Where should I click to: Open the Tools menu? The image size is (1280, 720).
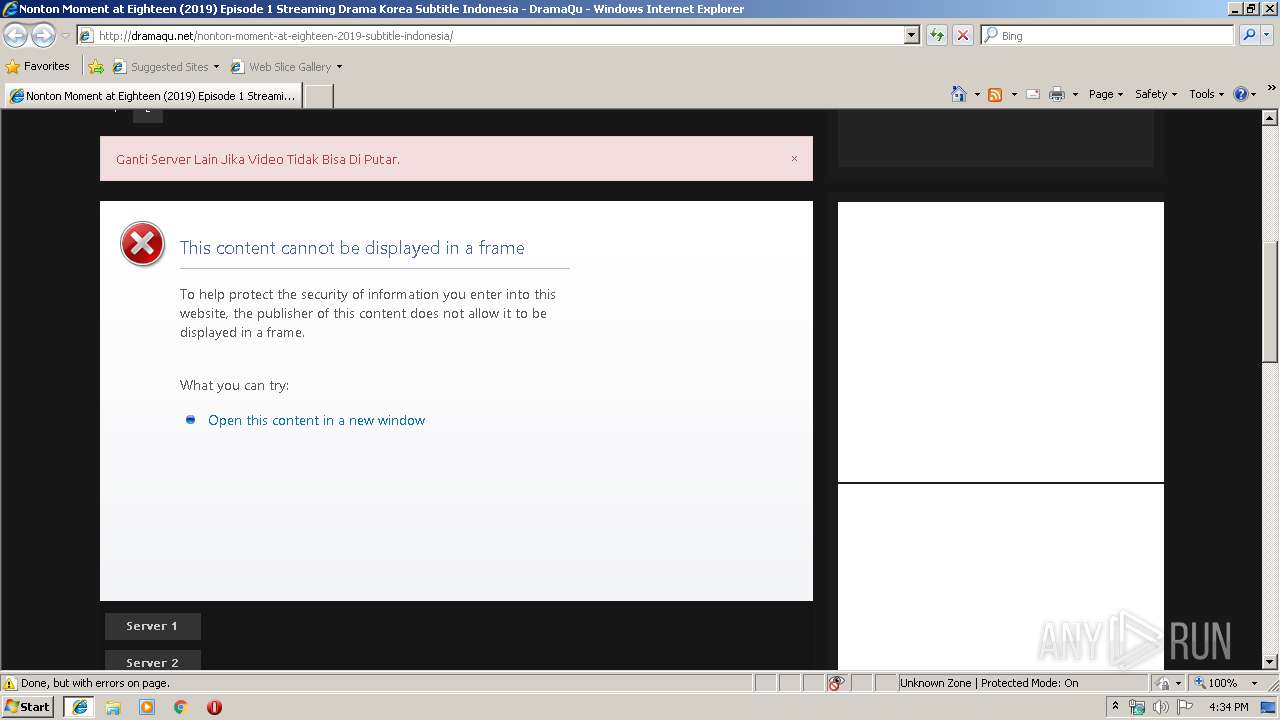(1206, 94)
